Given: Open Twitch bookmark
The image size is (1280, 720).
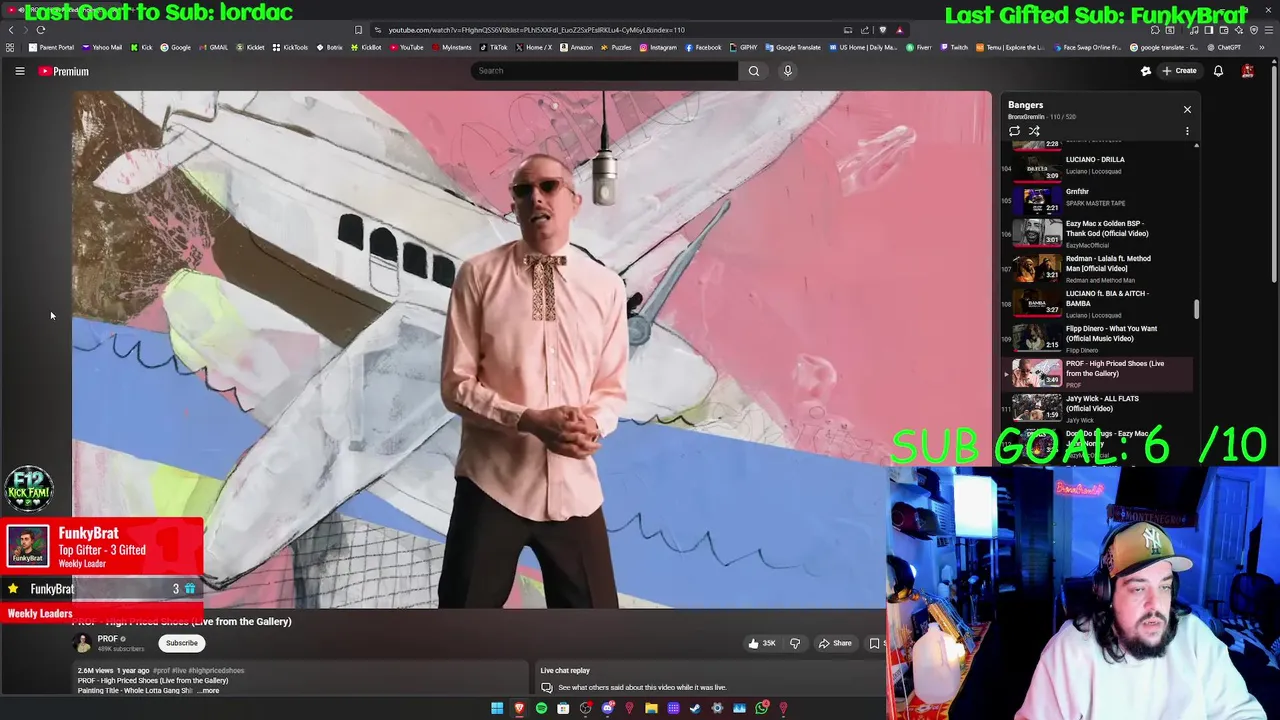Looking at the screenshot, I should (953, 47).
